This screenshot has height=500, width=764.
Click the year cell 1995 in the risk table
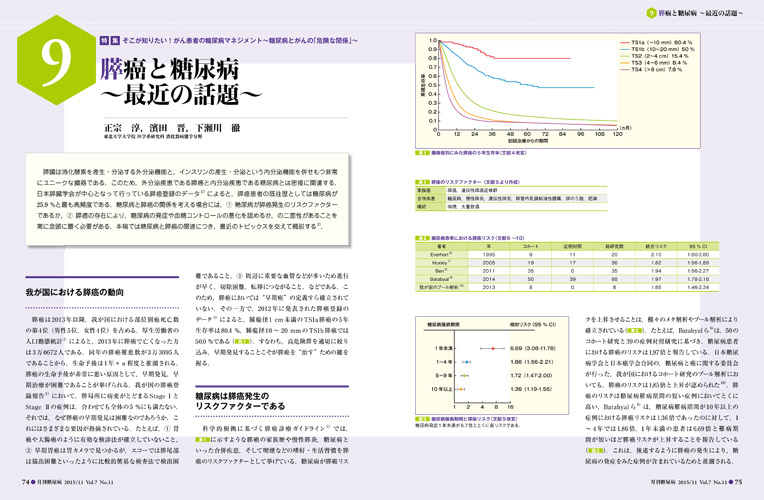tap(489, 255)
